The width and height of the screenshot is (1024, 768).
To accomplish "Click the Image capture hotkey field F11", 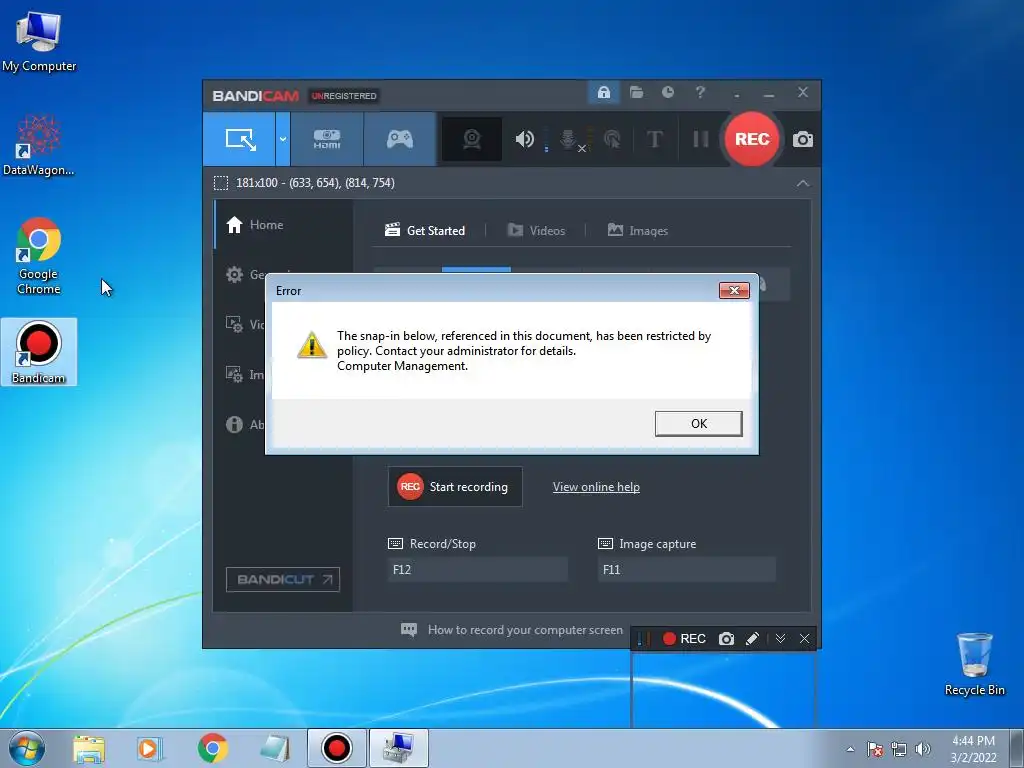I will point(686,569).
